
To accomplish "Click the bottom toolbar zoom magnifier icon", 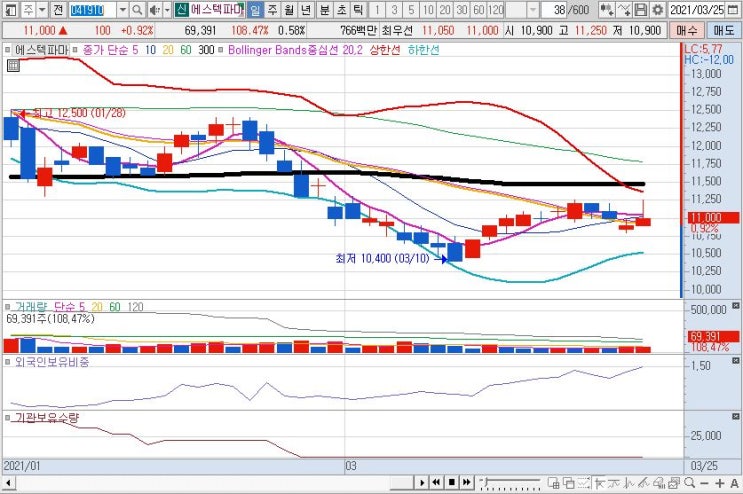I will click(689, 483).
